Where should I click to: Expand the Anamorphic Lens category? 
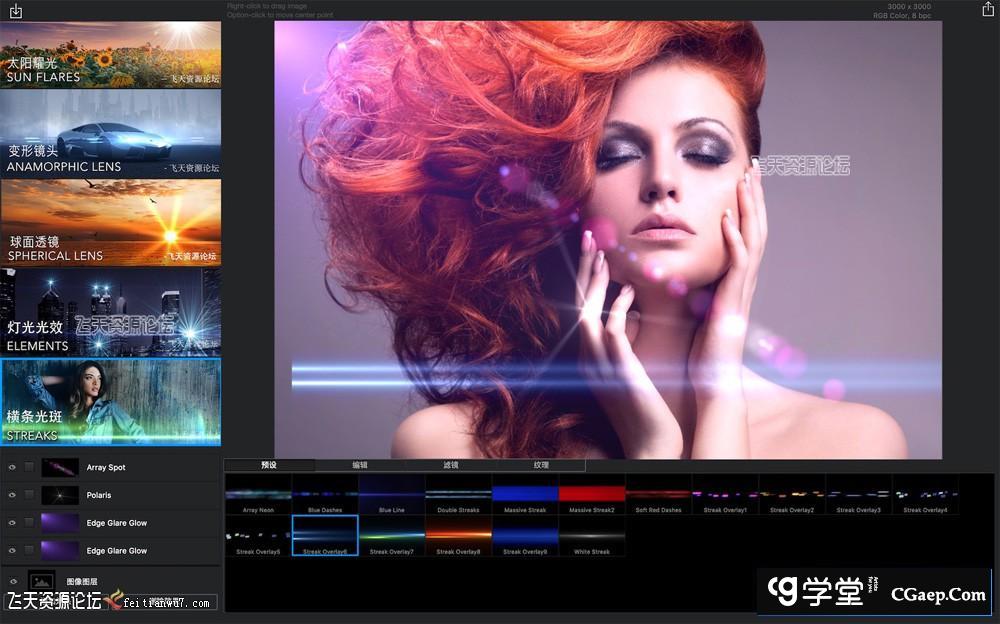click(110, 134)
